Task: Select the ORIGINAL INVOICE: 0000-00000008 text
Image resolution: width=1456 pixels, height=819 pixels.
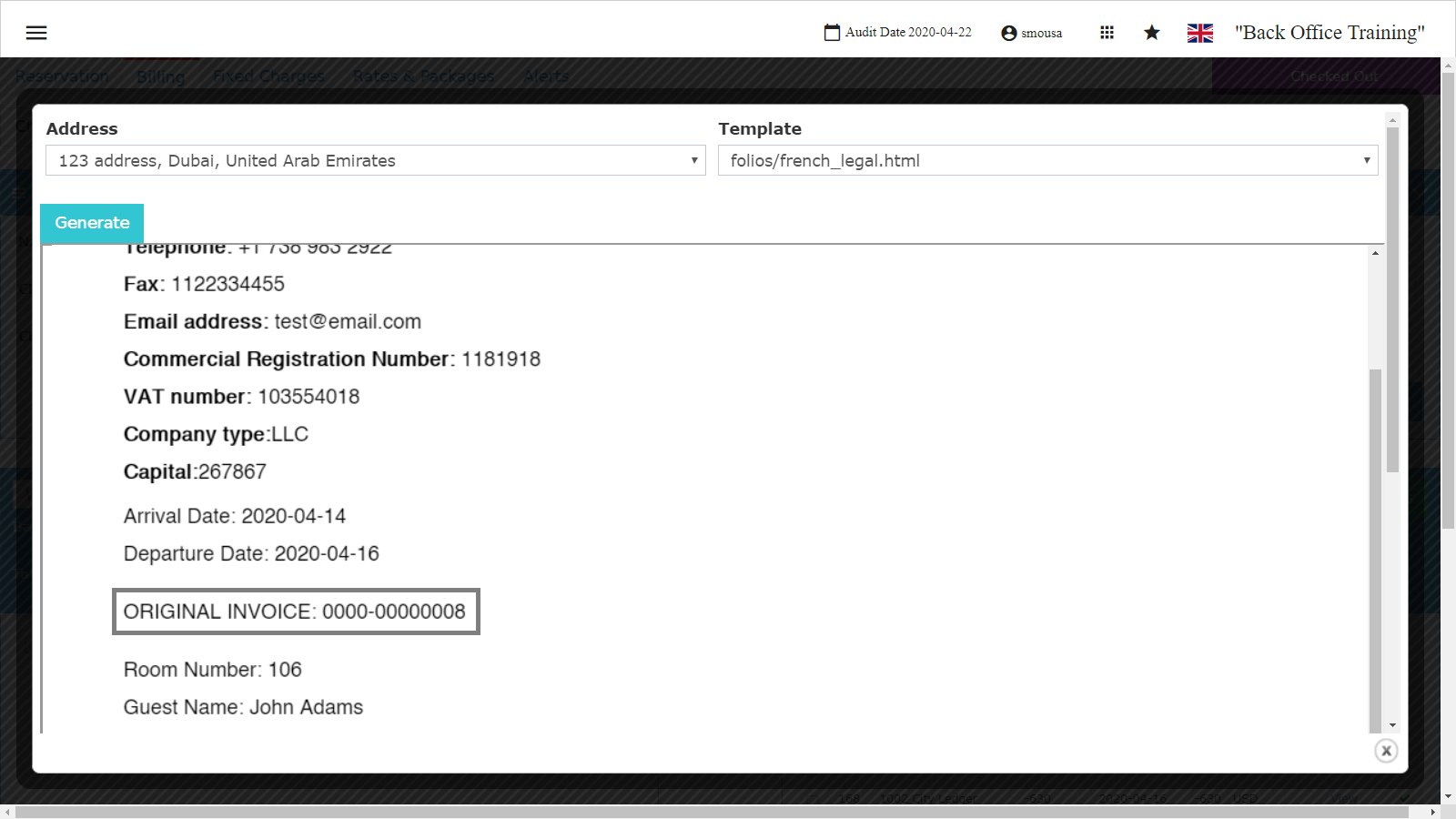Action: 295,612
